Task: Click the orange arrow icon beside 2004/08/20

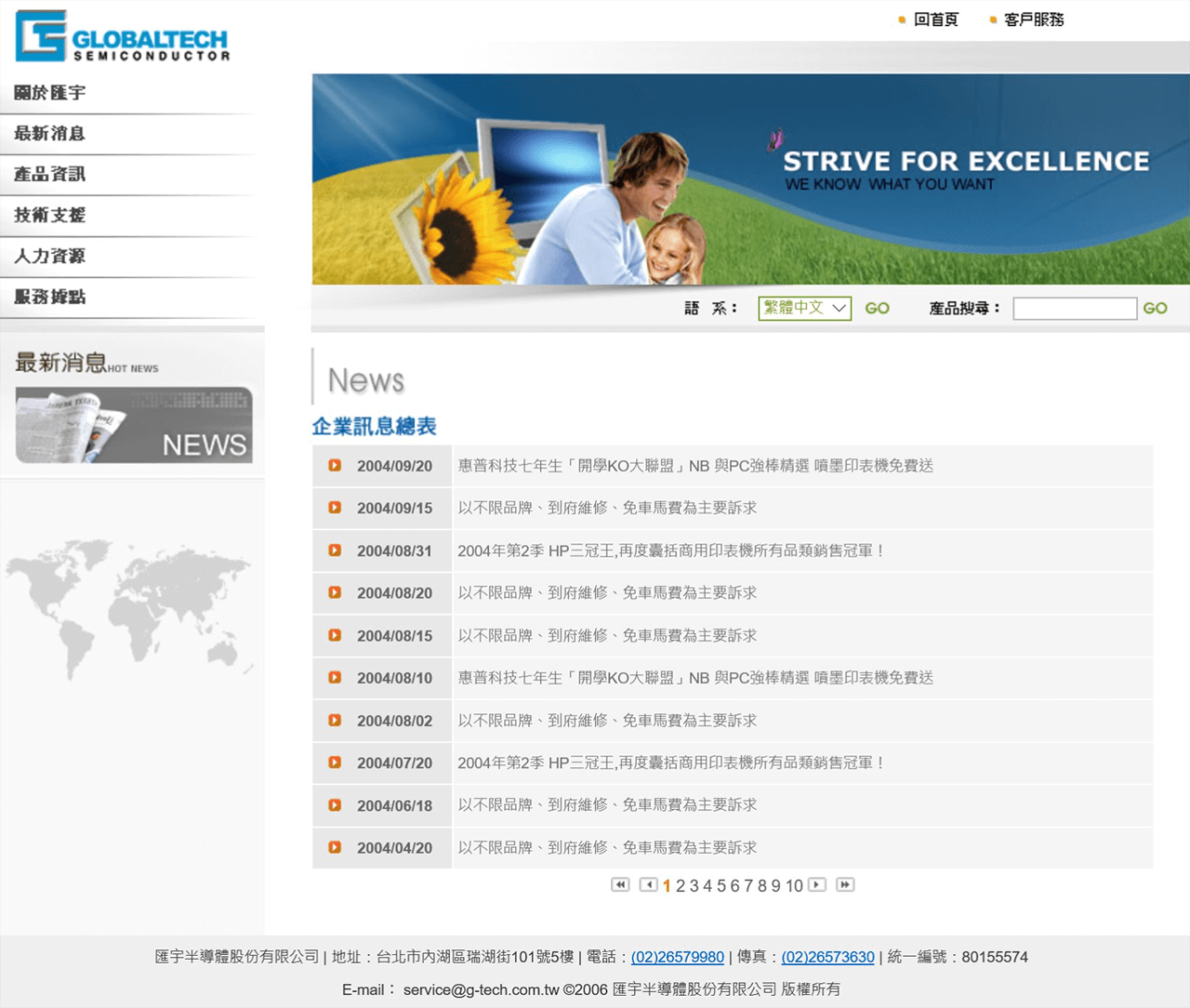Action: pyautogui.click(x=335, y=592)
